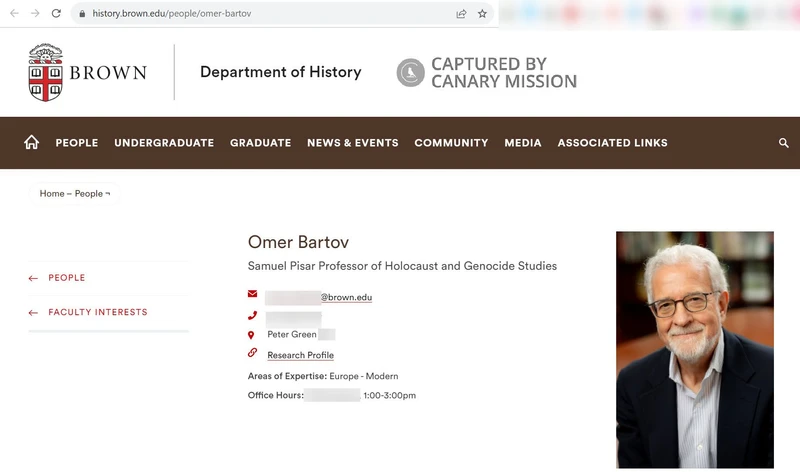Click the Omer Bartov portrait photo

pos(694,350)
